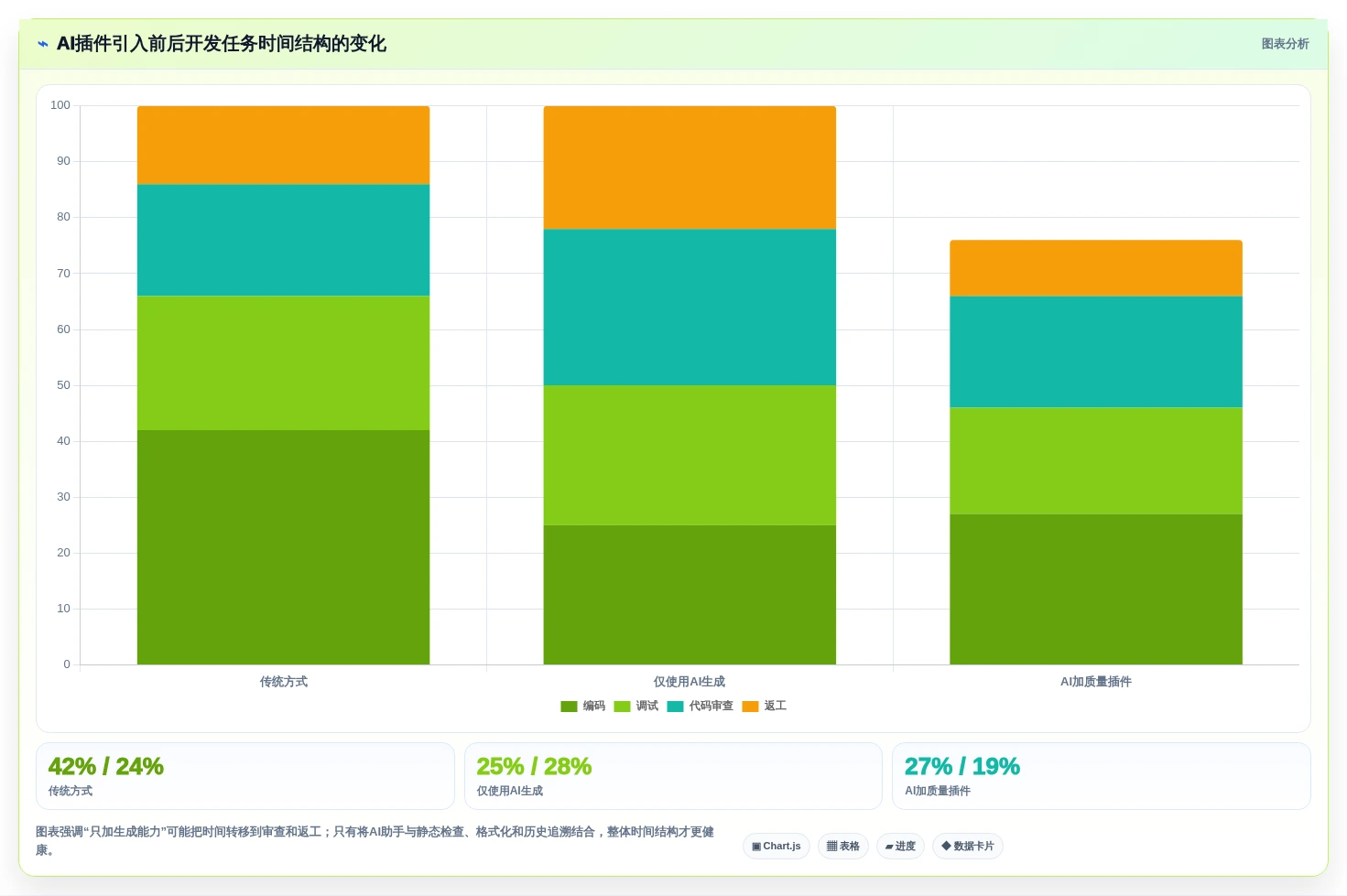This screenshot has height=896, width=1347.
Task: Click the AI加质量插件 x-axis label
Action: tap(1096, 682)
